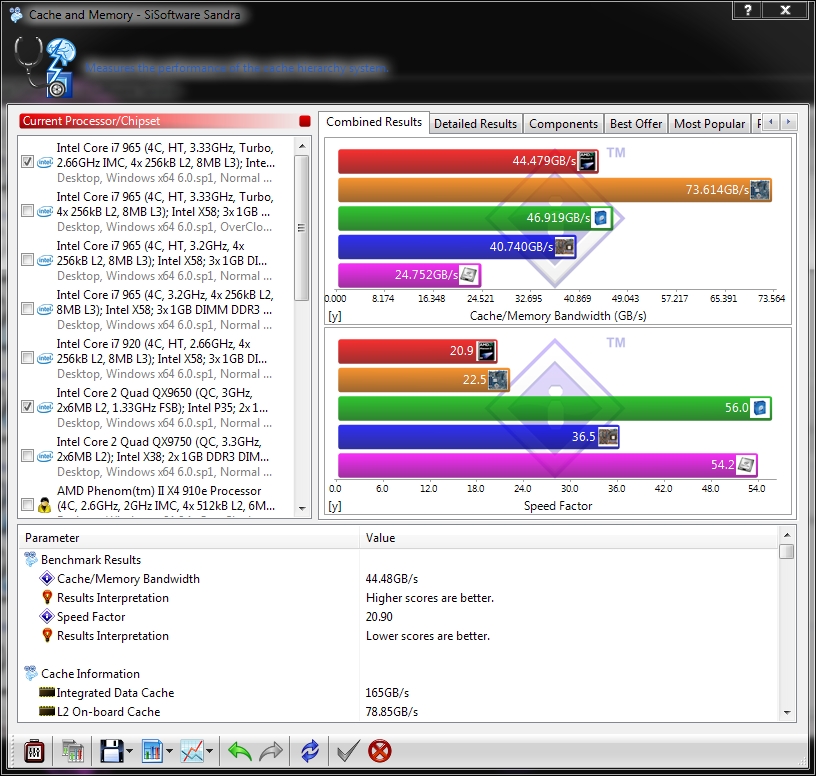Image resolution: width=816 pixels, height=776 pixels.
Task: Select the 'Higher scores are better.' value
Action: pos(430,597)
